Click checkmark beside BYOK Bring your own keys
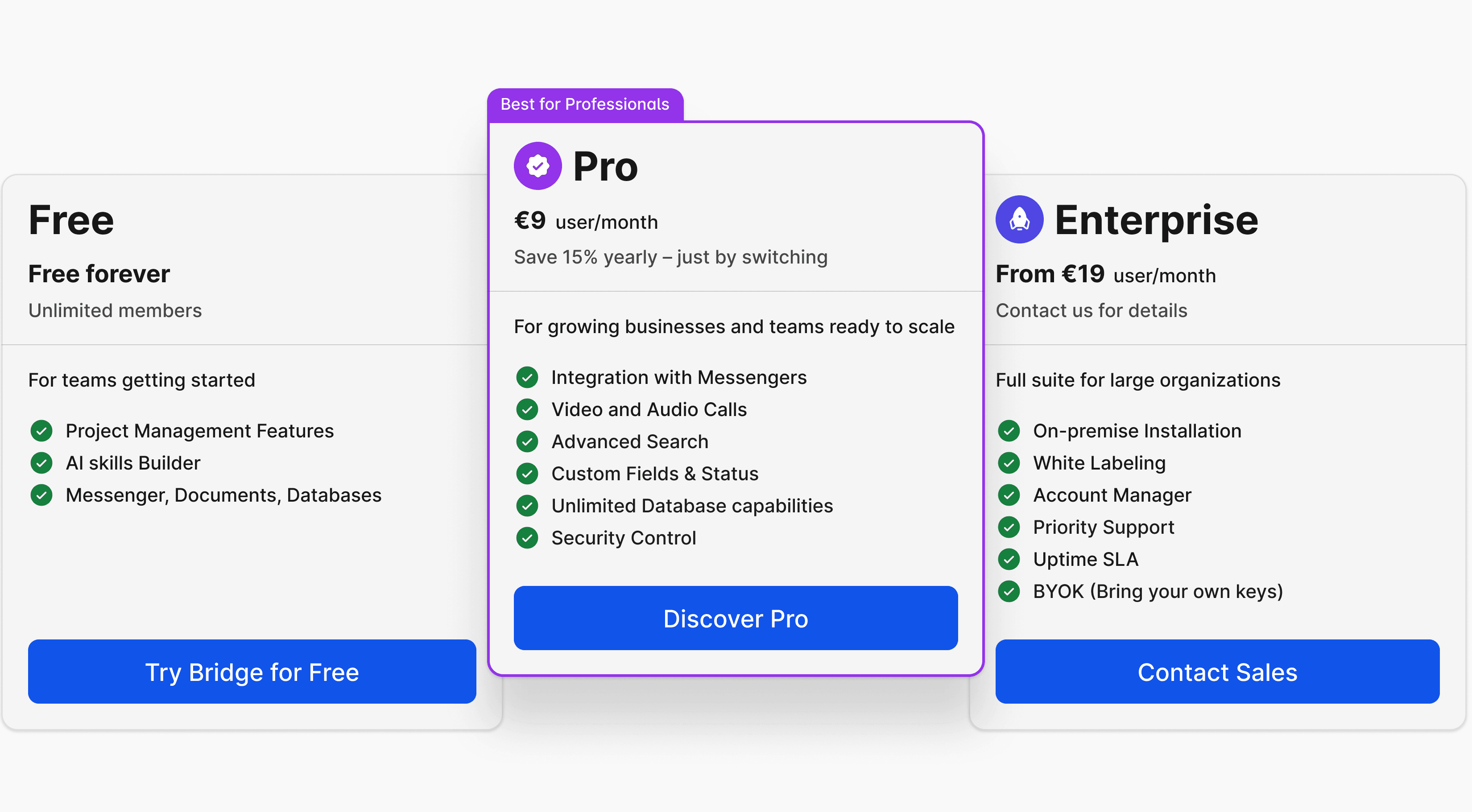 coord(1009,591)
